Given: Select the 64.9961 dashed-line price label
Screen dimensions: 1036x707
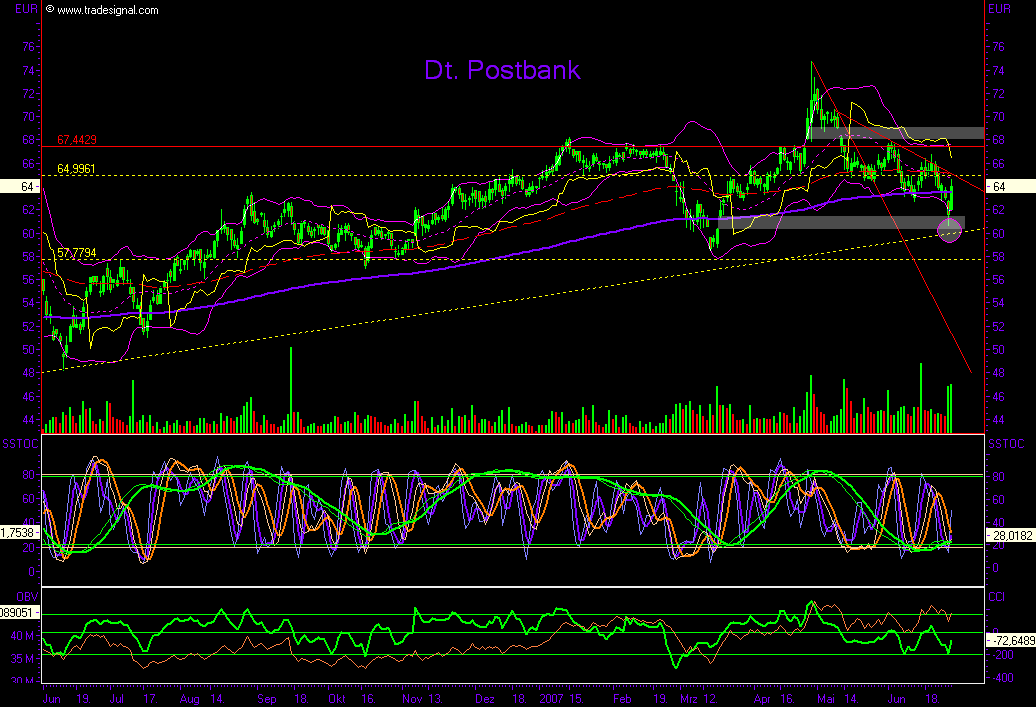Looking at the screenshot, I should tap(77, 170).
